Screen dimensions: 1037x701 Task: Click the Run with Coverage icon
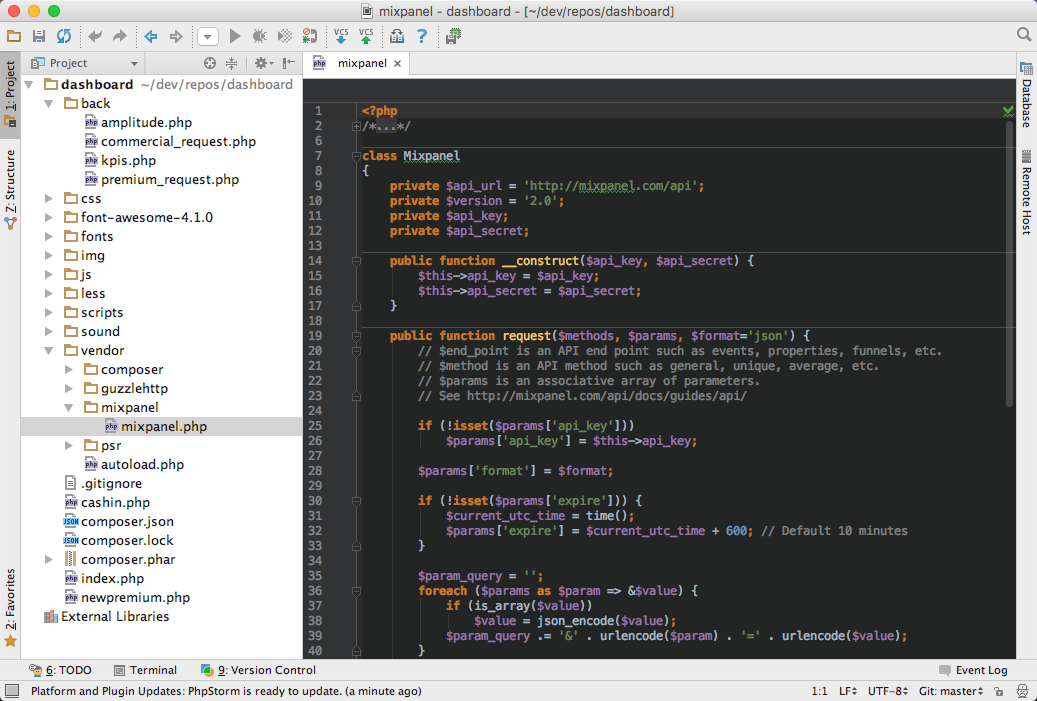tap(285, 36)
